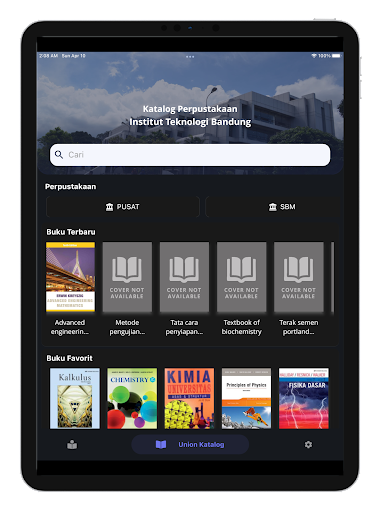The image size is (380, 512).
Task: Open the Chemistry favorite book
Action: point(132,398)
